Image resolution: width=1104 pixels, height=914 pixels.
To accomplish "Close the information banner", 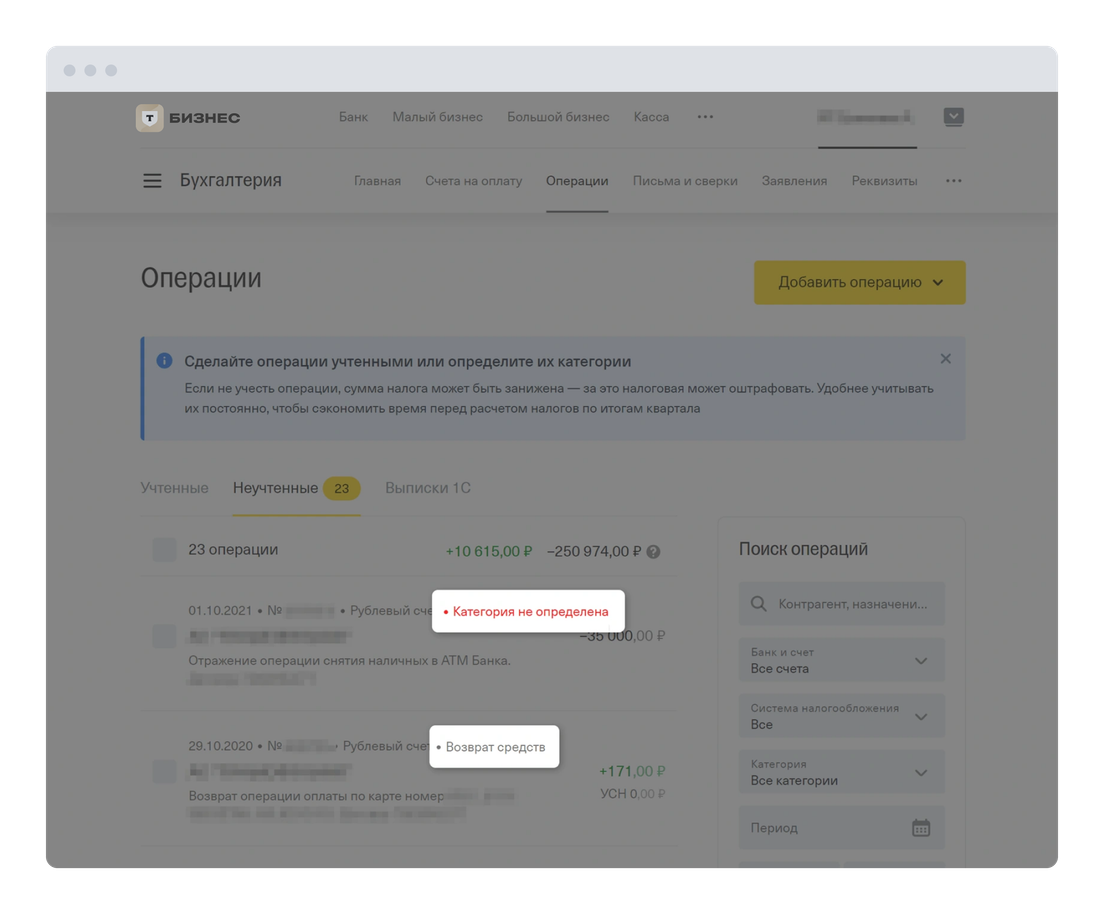I will click(946, 359).
